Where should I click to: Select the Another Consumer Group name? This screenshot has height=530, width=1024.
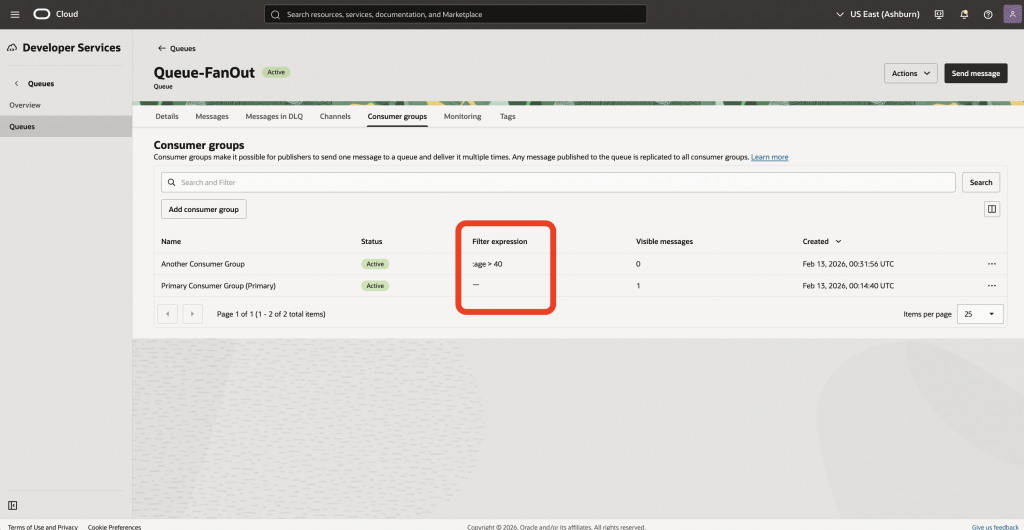click(203, 264)
